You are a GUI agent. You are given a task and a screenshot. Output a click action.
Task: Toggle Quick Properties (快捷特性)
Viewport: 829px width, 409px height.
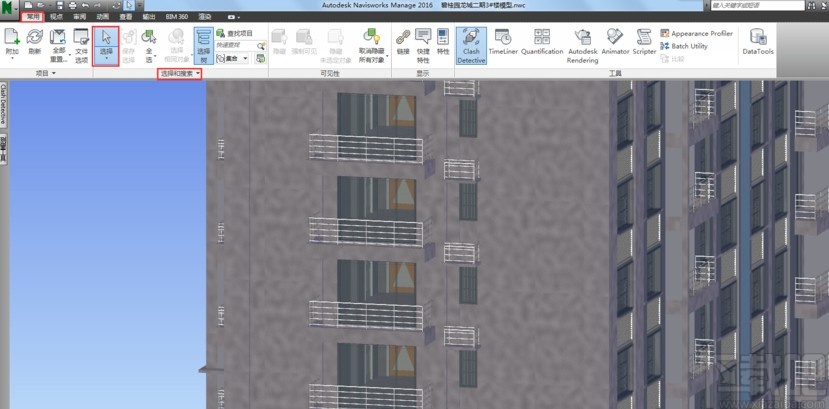point(423,44)
